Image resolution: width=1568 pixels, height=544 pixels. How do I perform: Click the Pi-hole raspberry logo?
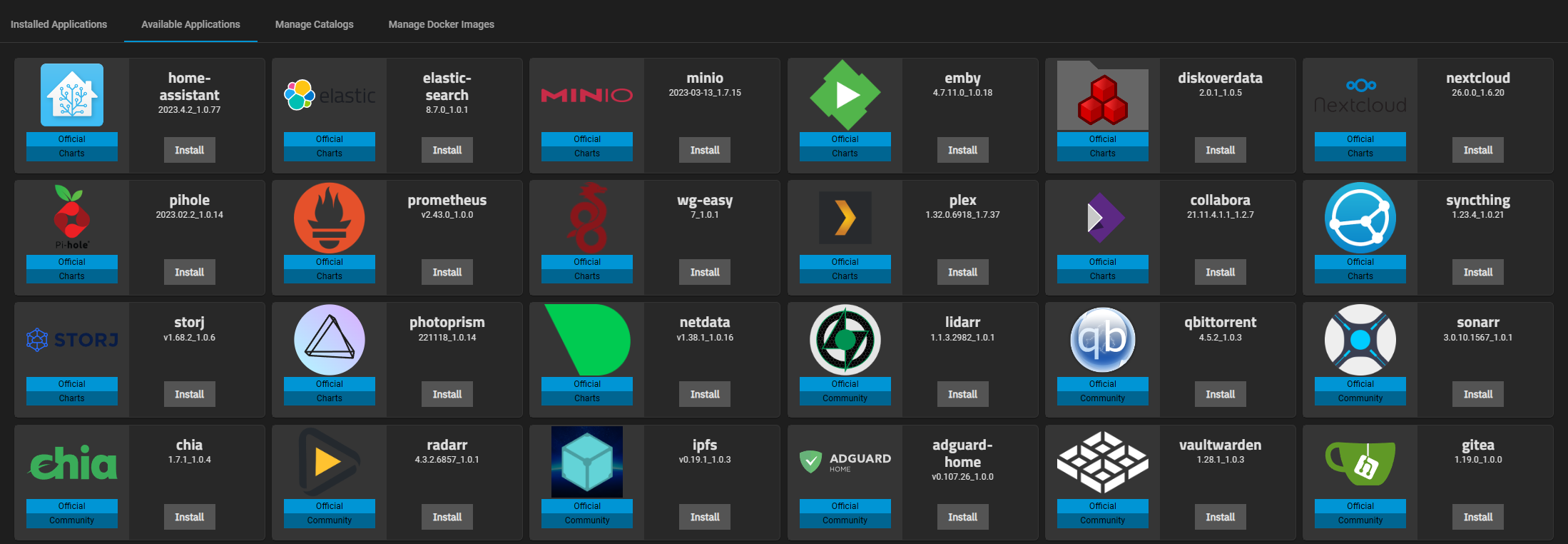pyautogui.click(x=72, y=215)
